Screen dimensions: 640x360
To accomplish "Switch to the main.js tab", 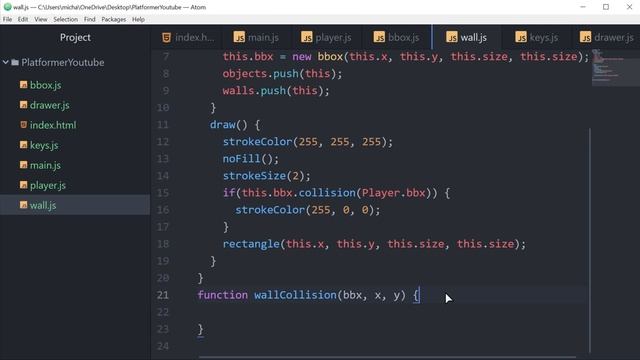I will click(256, 38).
